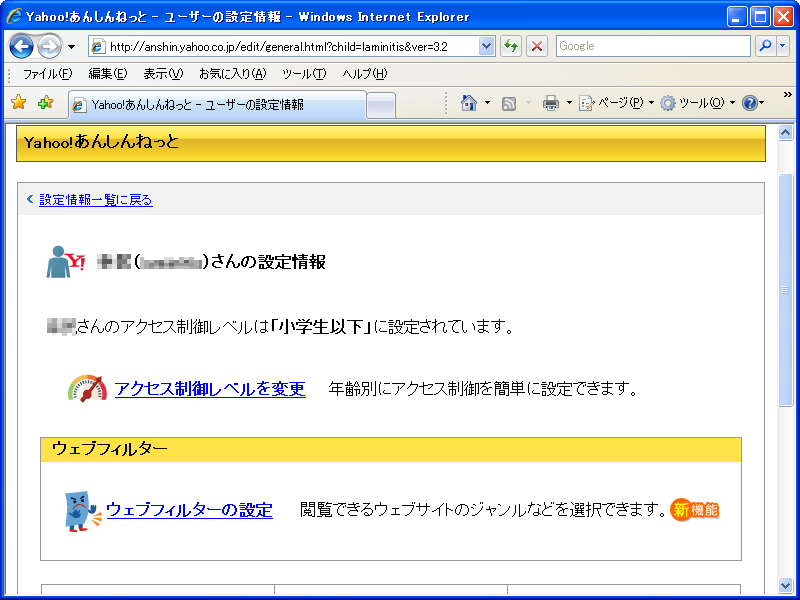Expand the Home button dropdown arrow

487,103
